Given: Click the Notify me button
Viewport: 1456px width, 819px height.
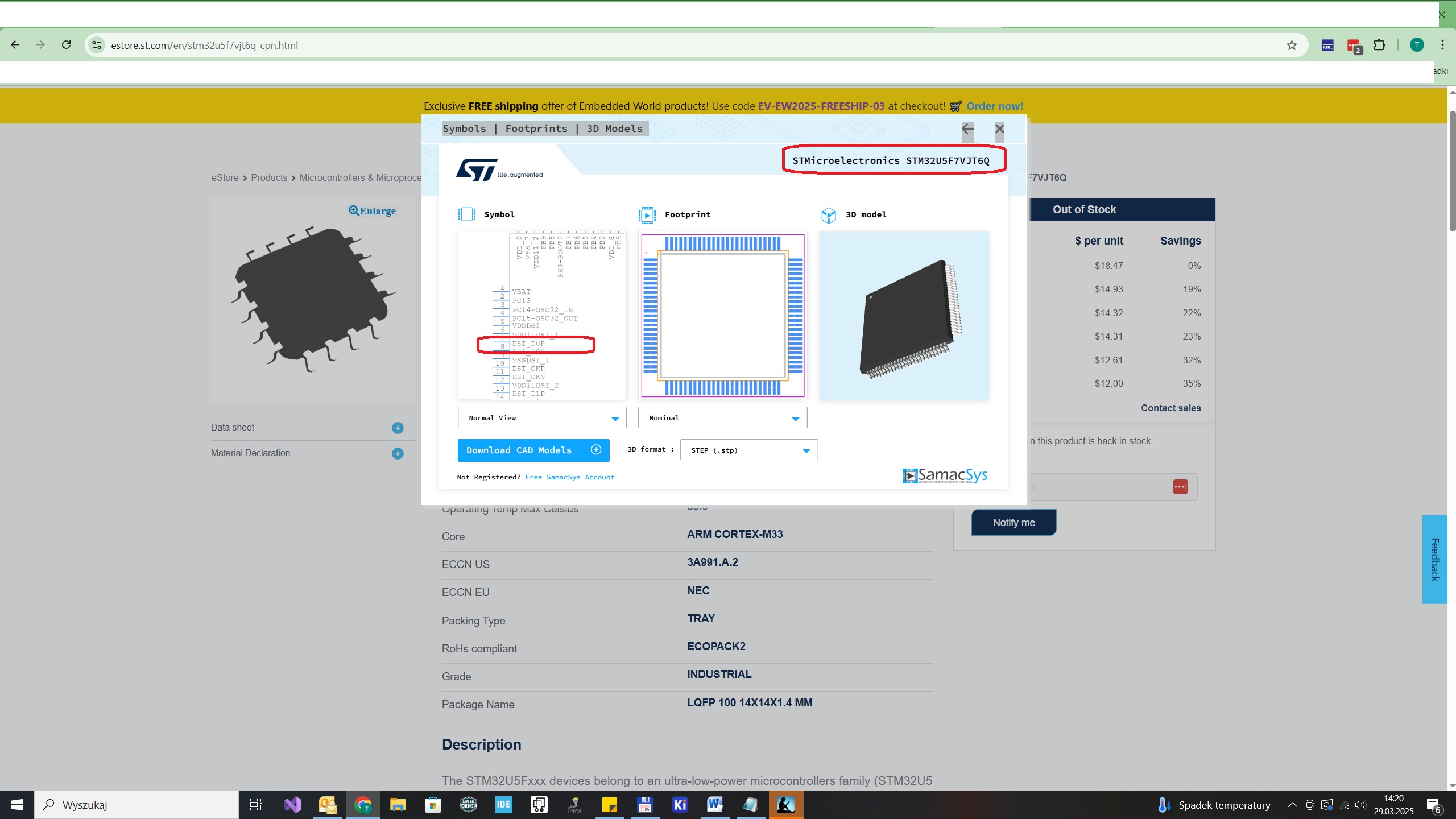Looking at the screenshot, I should pos(1014,522).
